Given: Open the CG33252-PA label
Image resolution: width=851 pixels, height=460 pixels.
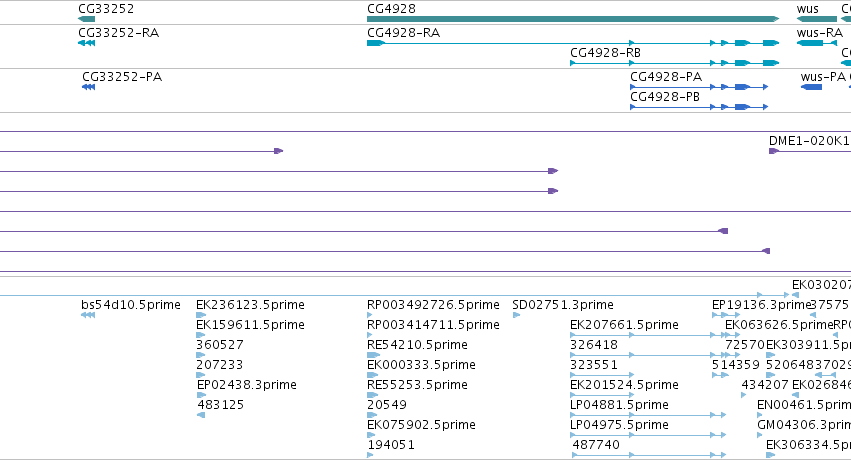Looking at the screenshot, I should [x=122, y=76].
